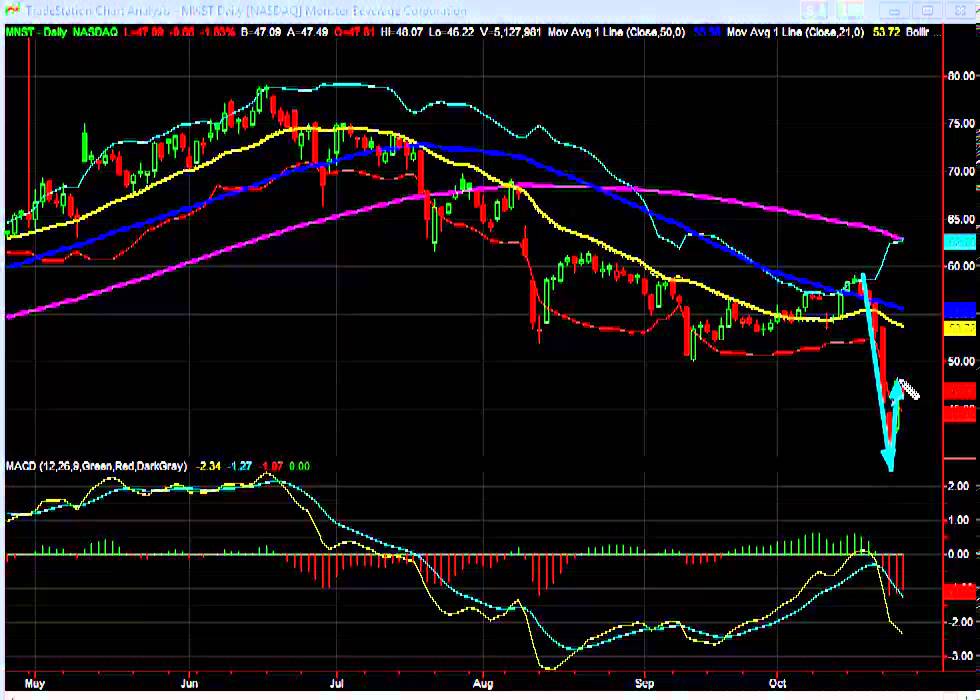Viewport: 980px width, 700px height.
Task: Click the truncated Bollinger indicator label
Action: (x=922, y=32)
